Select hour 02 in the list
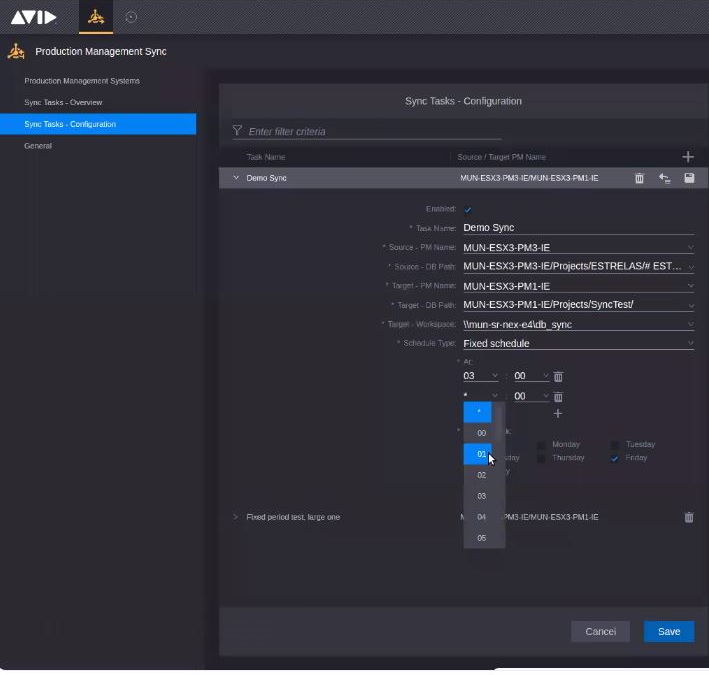 point(478,475)
